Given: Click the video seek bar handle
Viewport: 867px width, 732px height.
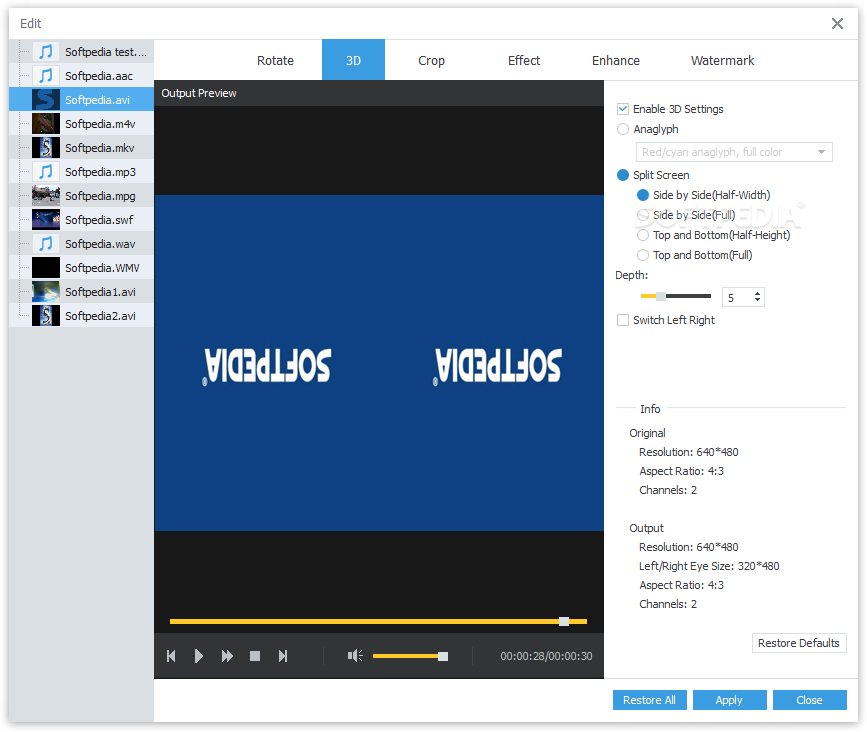Looking at the screenshot, I should coord(564,621).
